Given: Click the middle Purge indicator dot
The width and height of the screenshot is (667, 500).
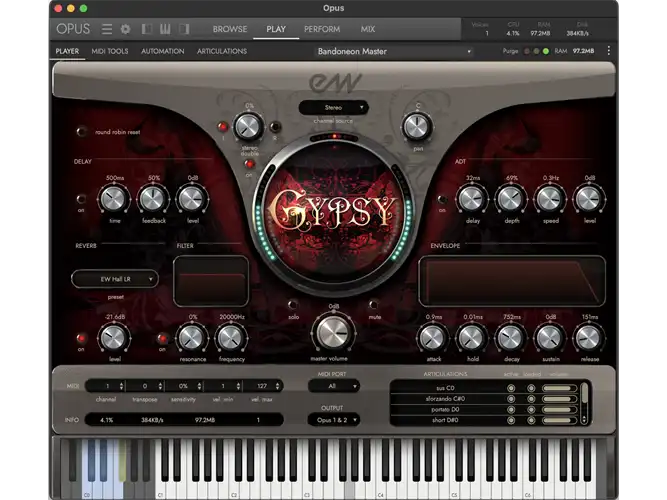Looking at the screenshot, I should (x=536, y=51).
